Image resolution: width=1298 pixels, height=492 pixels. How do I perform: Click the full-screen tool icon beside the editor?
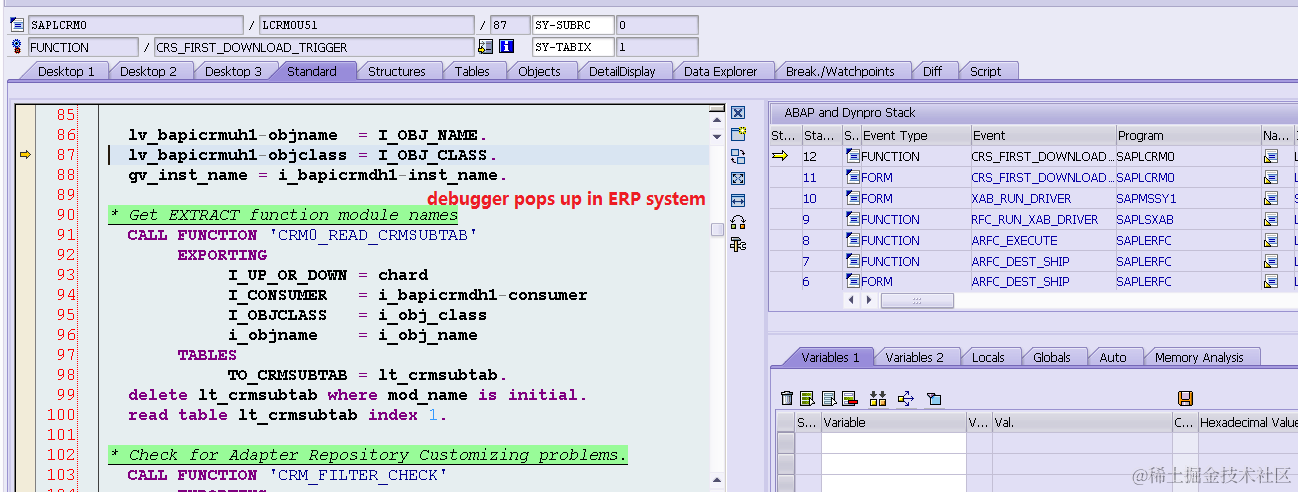738,178
